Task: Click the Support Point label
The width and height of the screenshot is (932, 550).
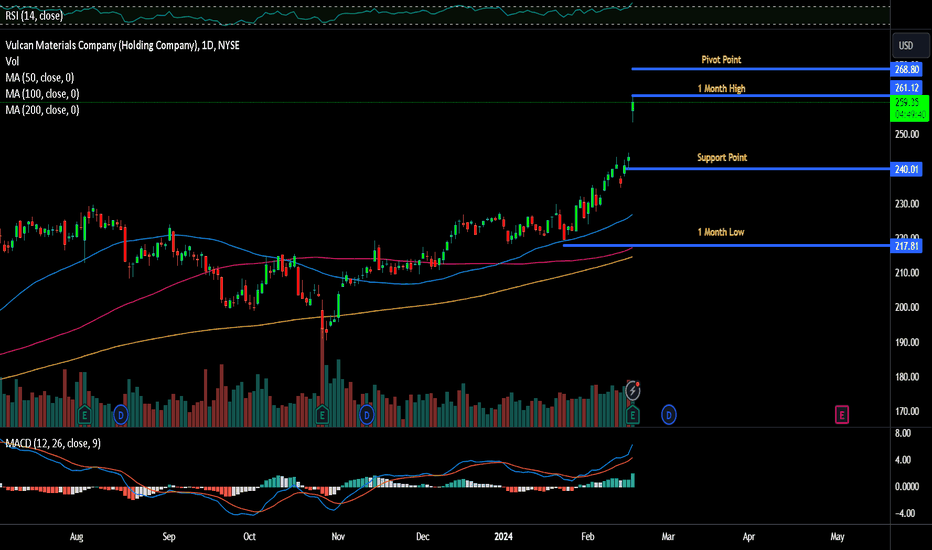Action: coord(722,158)
